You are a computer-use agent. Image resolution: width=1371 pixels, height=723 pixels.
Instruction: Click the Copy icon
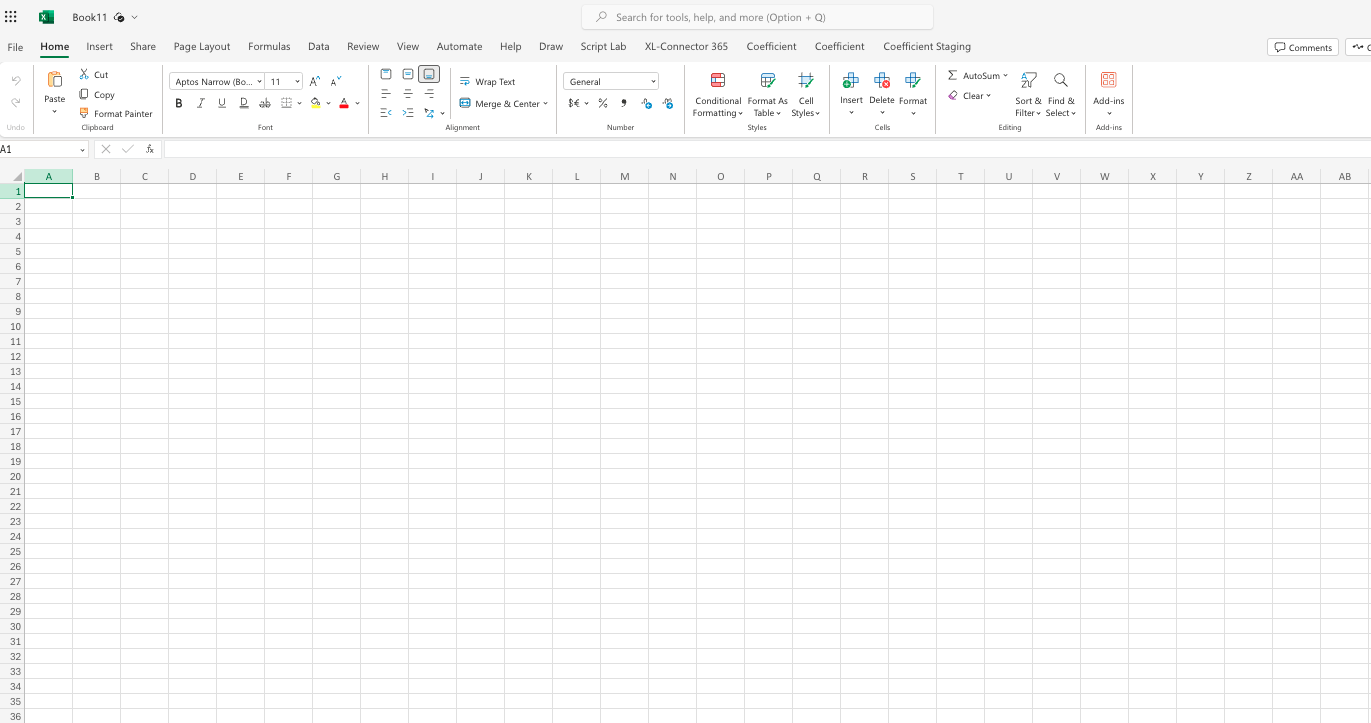point(84,94)
